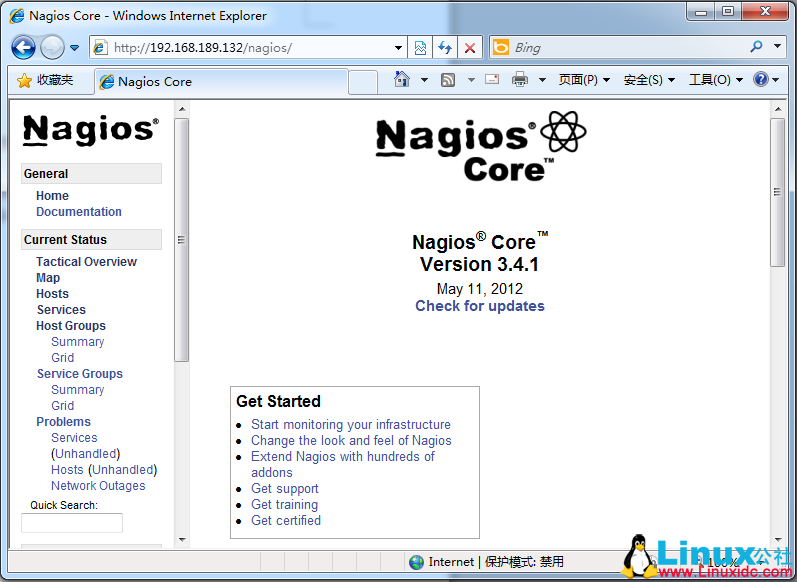Open the Get support link

coord(285,488)
